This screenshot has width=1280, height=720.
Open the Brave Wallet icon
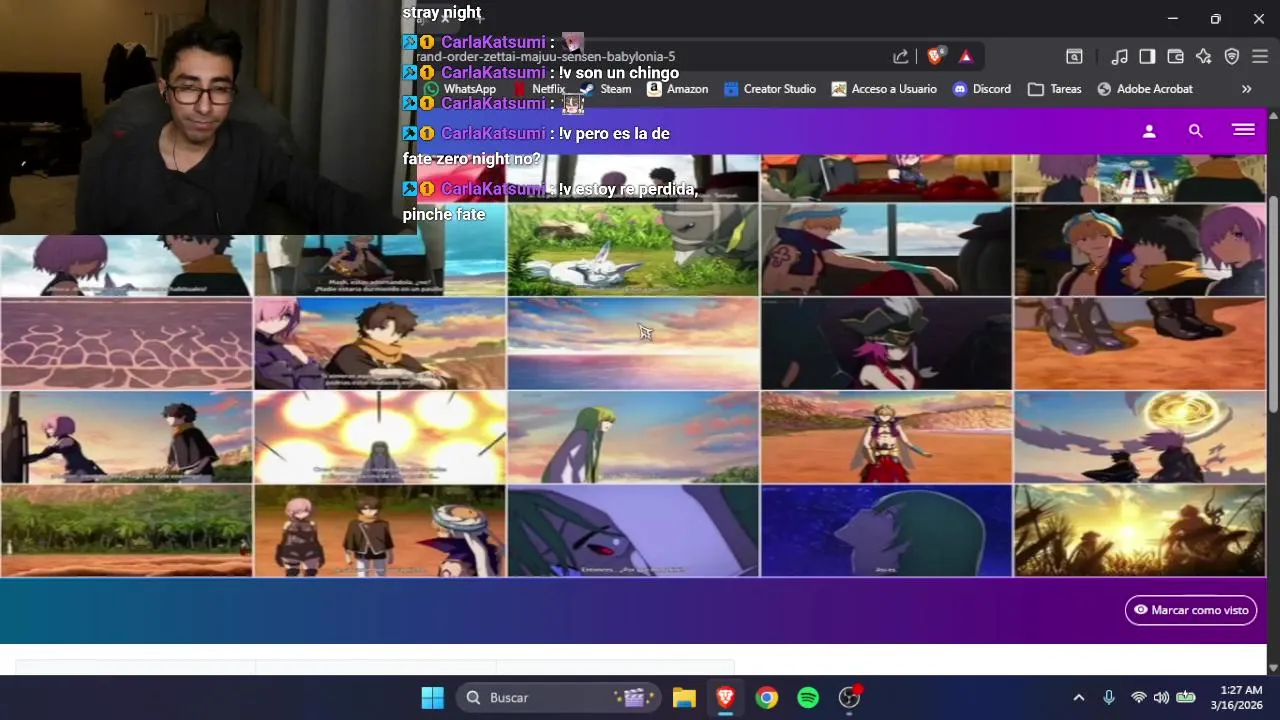click(x=1176, y=57)
